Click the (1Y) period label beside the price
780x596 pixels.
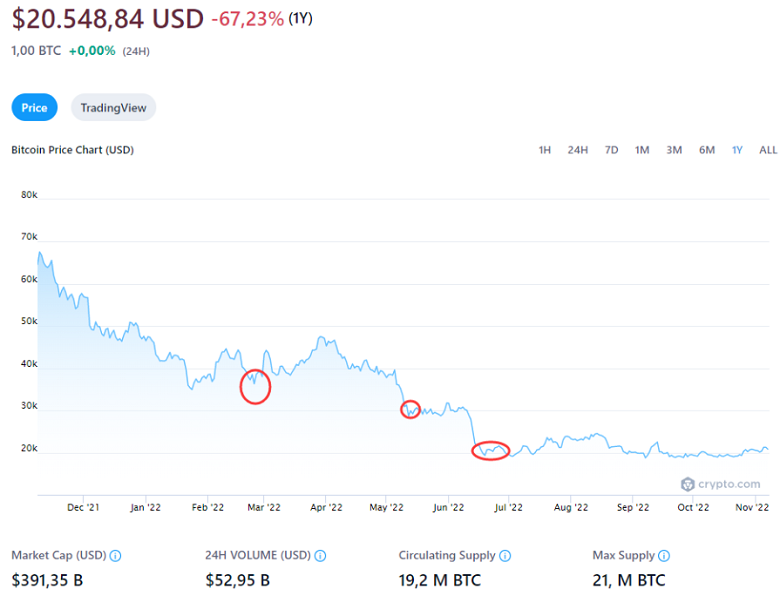[x=300, y=18]
